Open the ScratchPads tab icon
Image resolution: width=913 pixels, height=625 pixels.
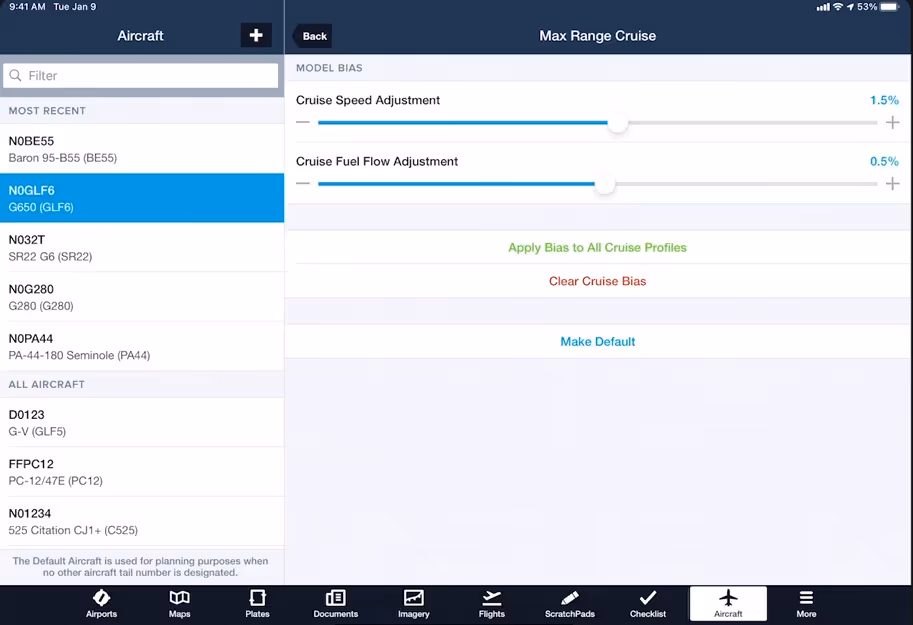[569, 598]
